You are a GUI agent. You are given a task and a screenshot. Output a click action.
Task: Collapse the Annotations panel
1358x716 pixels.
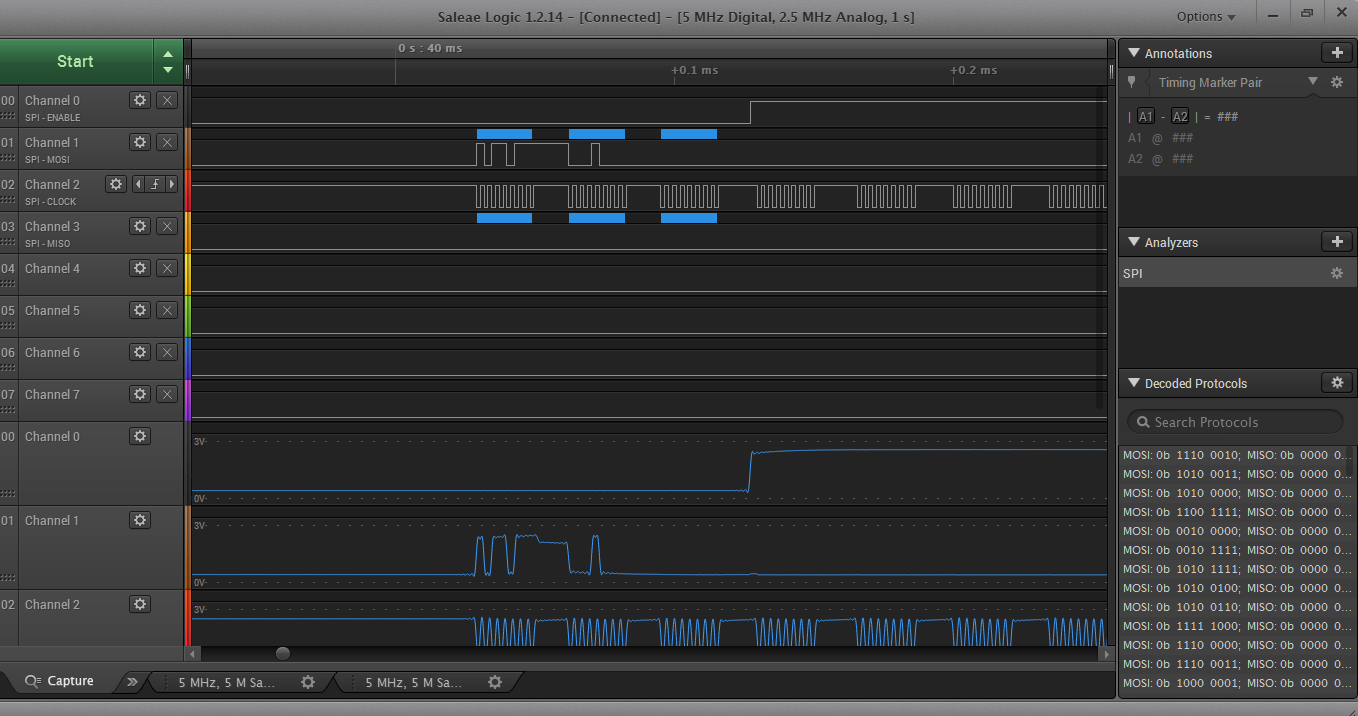[x=1134, y=53]
